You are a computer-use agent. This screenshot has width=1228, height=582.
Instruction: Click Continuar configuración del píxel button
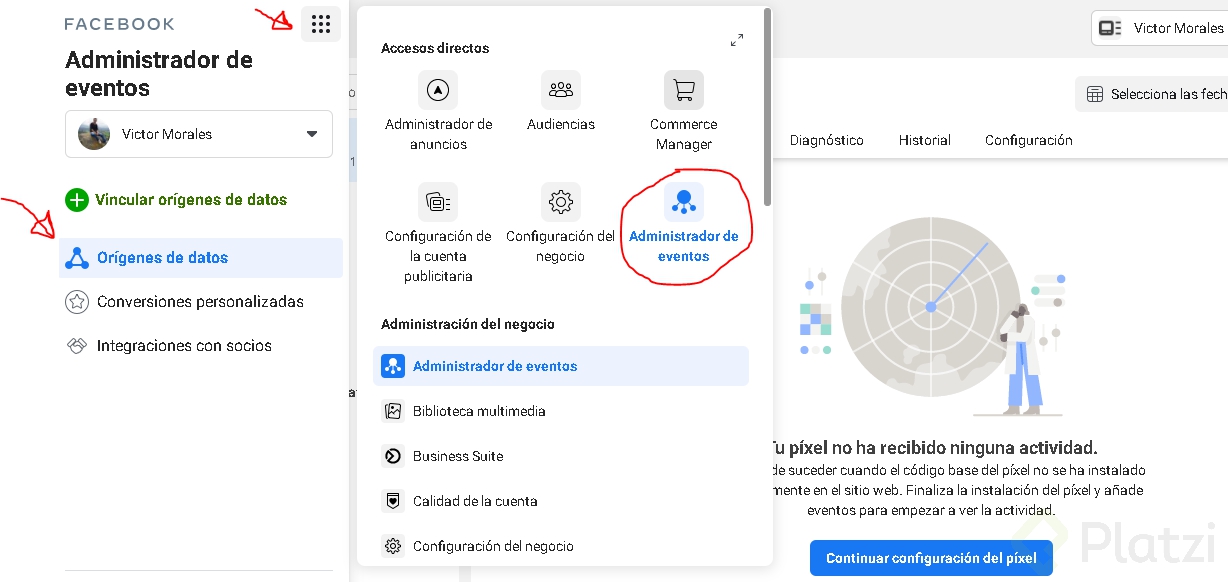[x=931, y=558]
